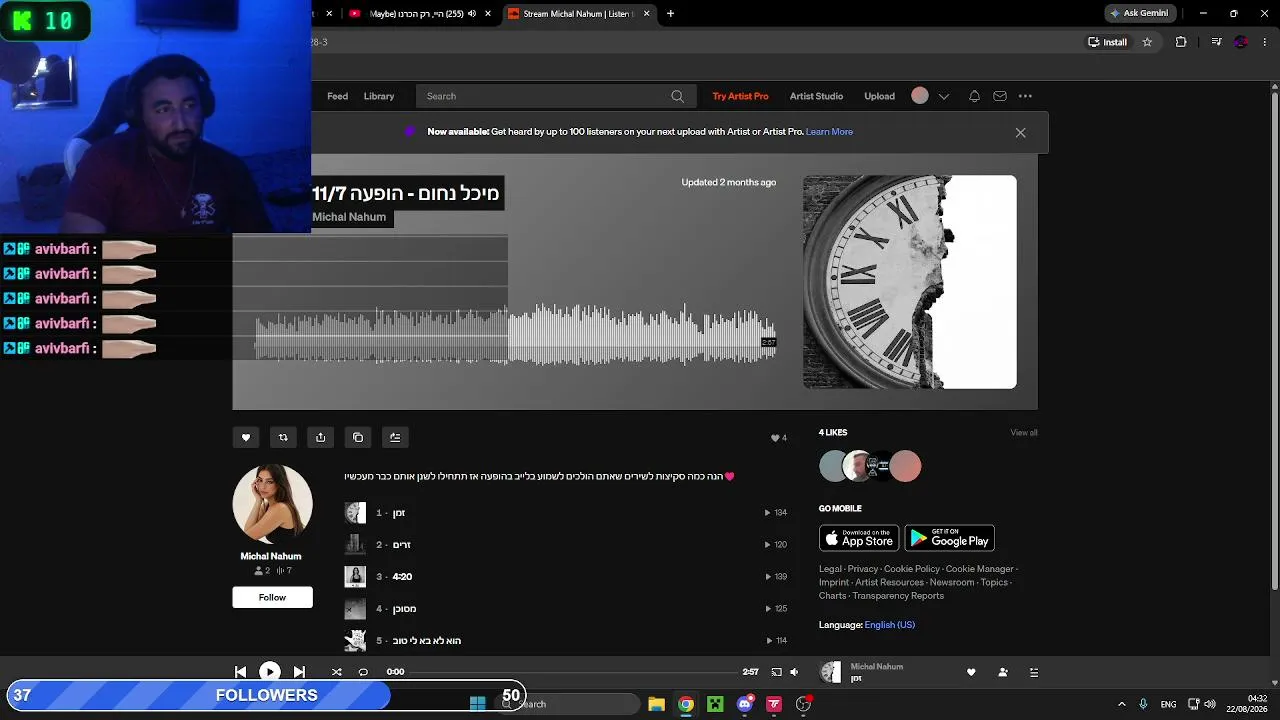
Task: Open Chrome media controls icon
Action: 1216,42
